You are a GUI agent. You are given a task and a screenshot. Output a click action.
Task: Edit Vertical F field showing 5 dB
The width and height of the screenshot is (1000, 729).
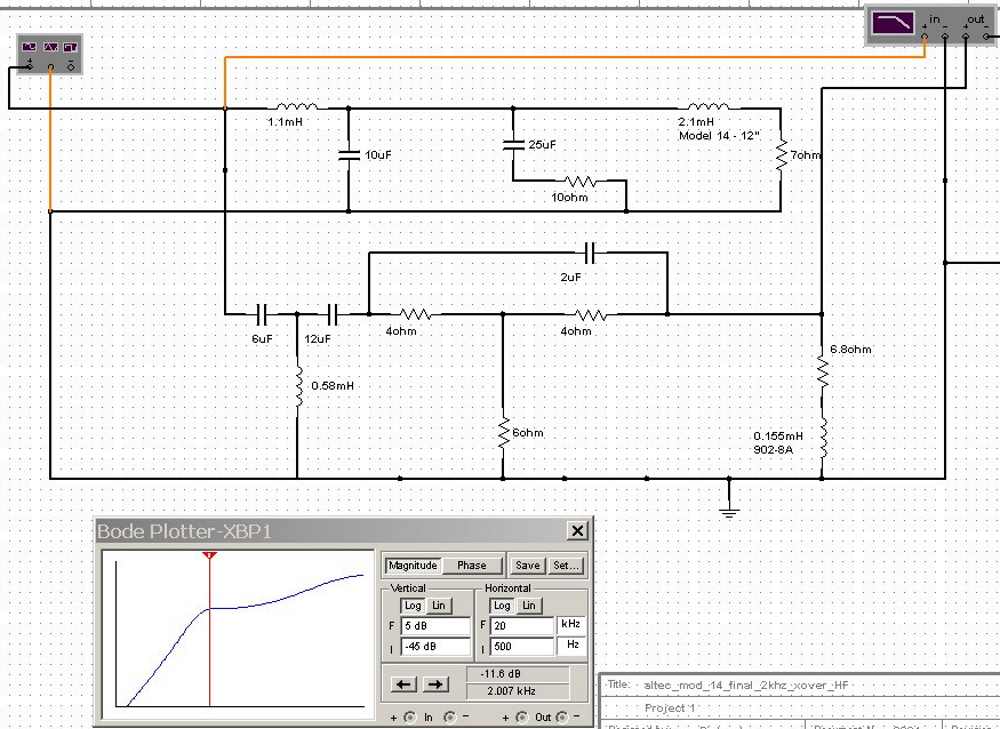[x=436, y=626]
